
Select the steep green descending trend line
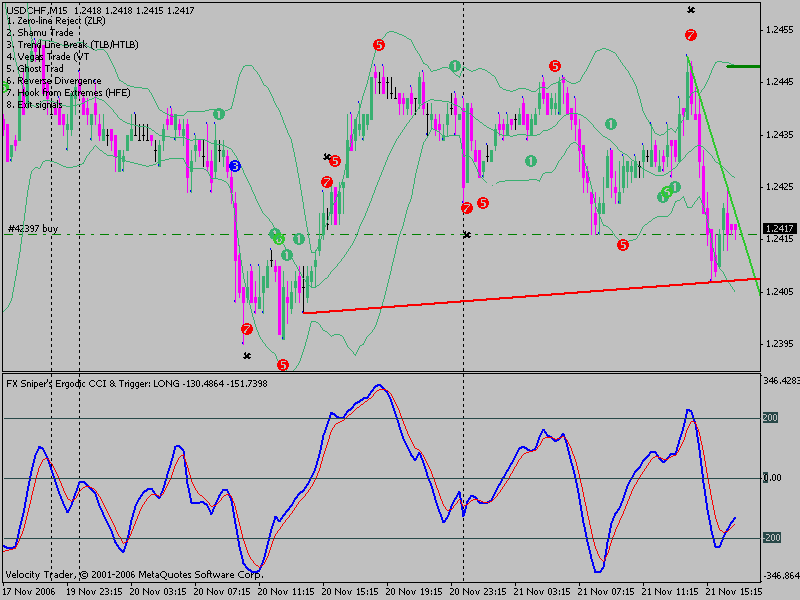pos(724,174)
